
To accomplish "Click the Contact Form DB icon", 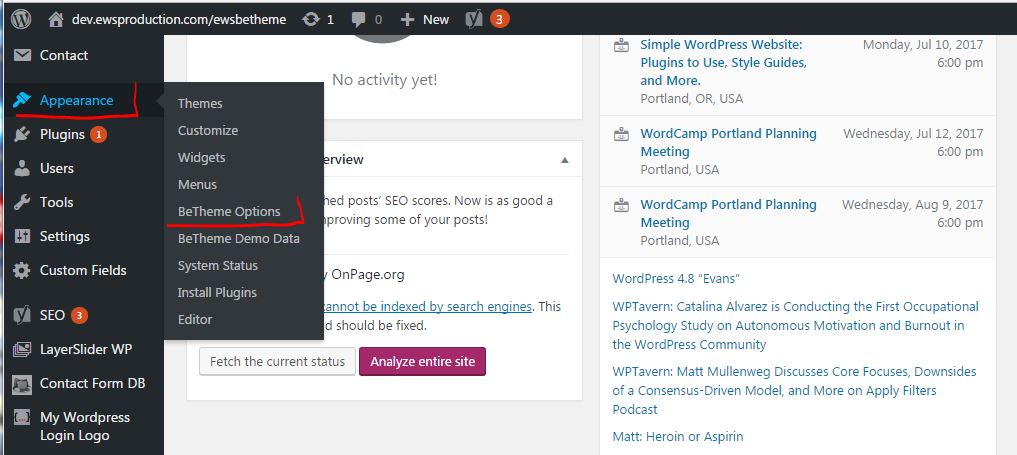I will point(22,384).
